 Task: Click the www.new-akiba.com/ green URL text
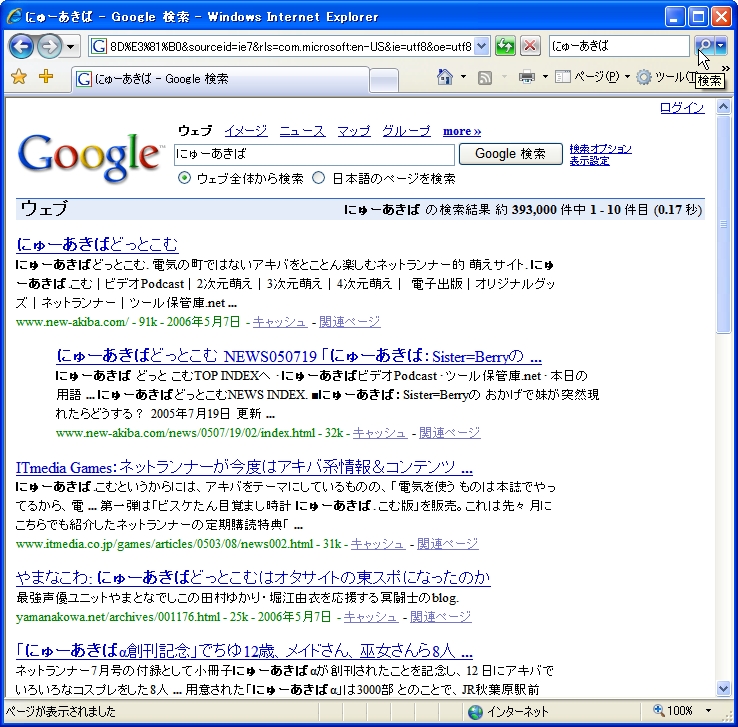tap(72, 322)
